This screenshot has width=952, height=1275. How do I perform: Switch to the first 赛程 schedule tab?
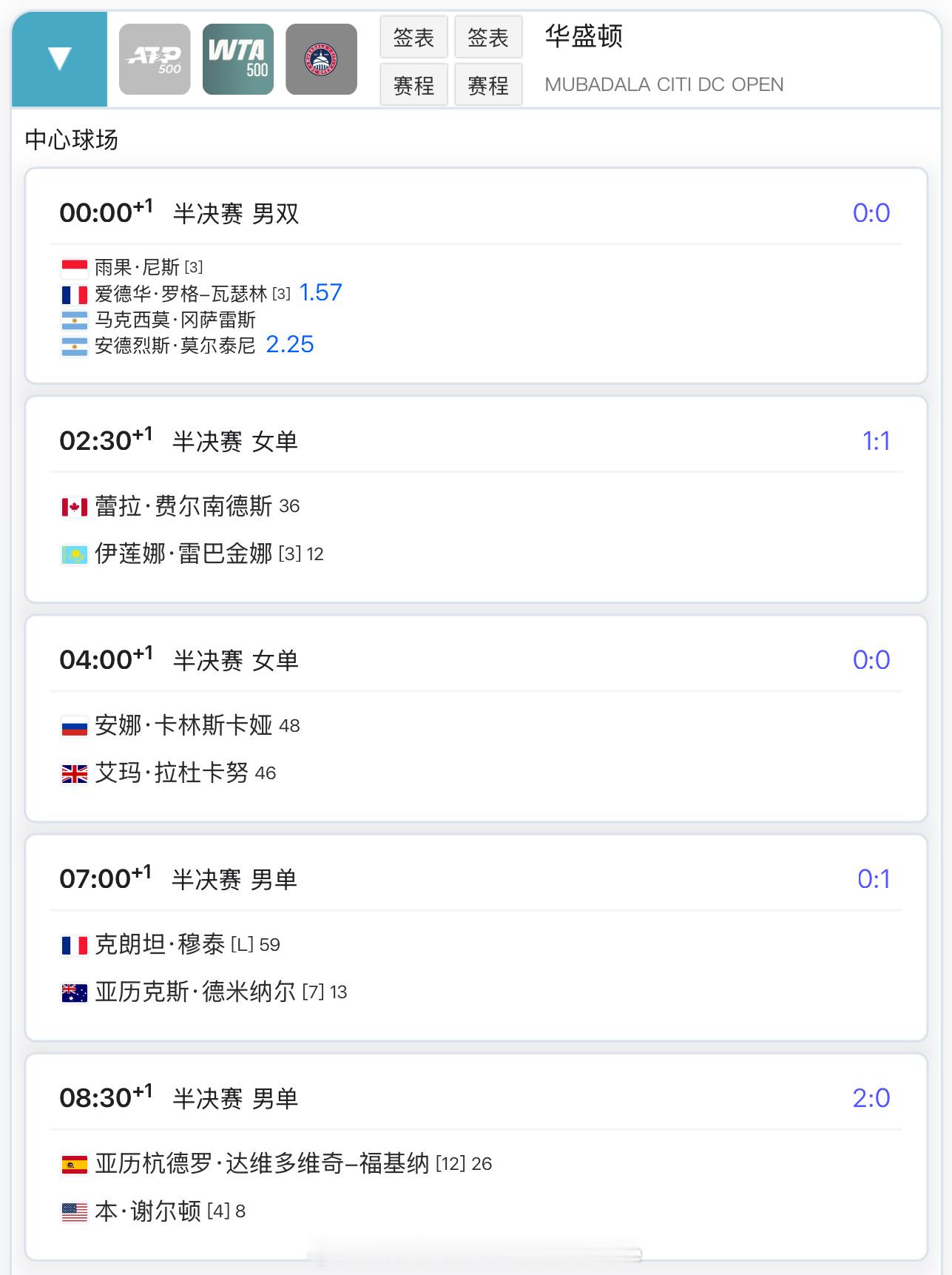(x=413, y=85)
